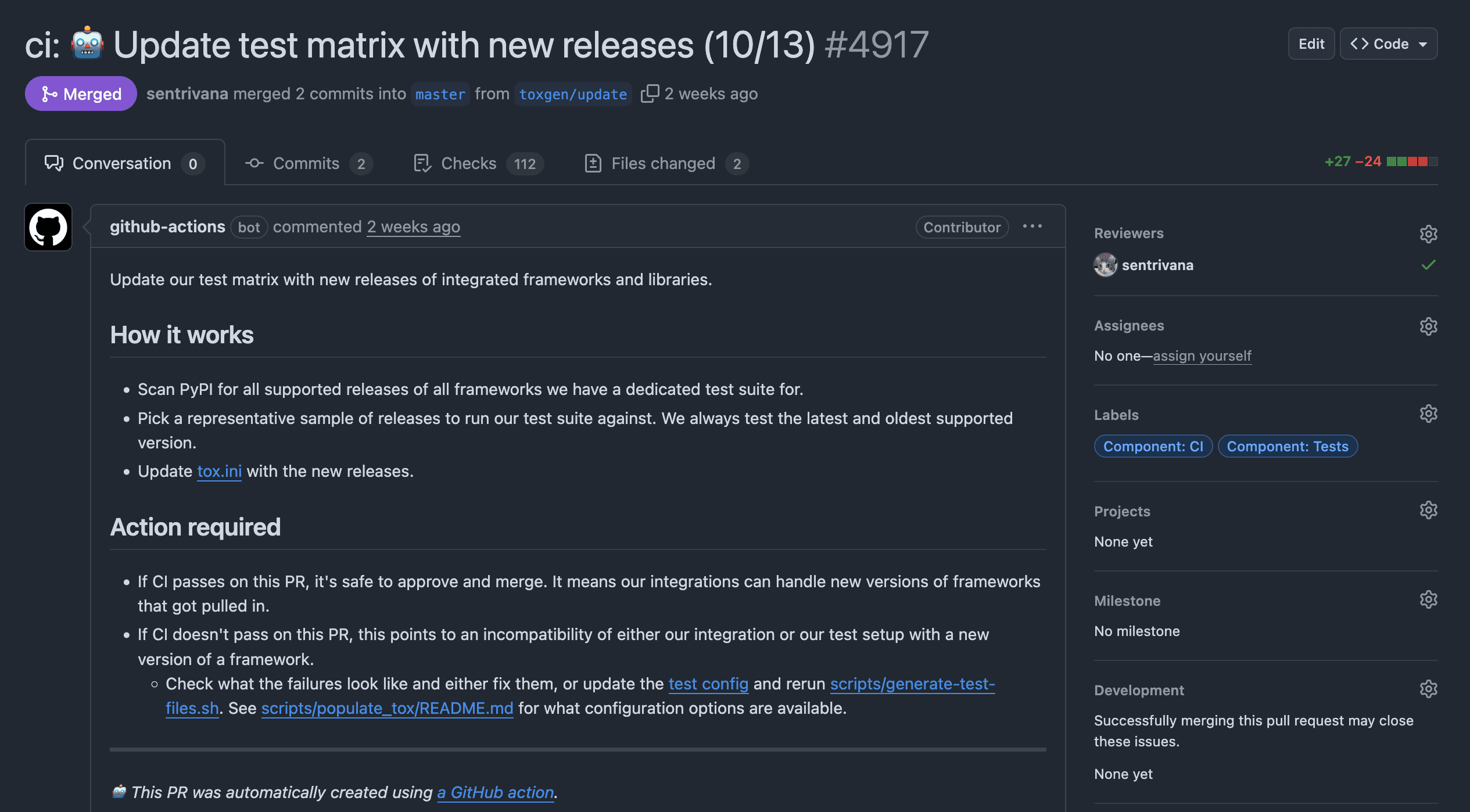The image size is (1470, 812).
Task: Click sentrivana's avatar under Reviewers
Action: [1105, 265]
